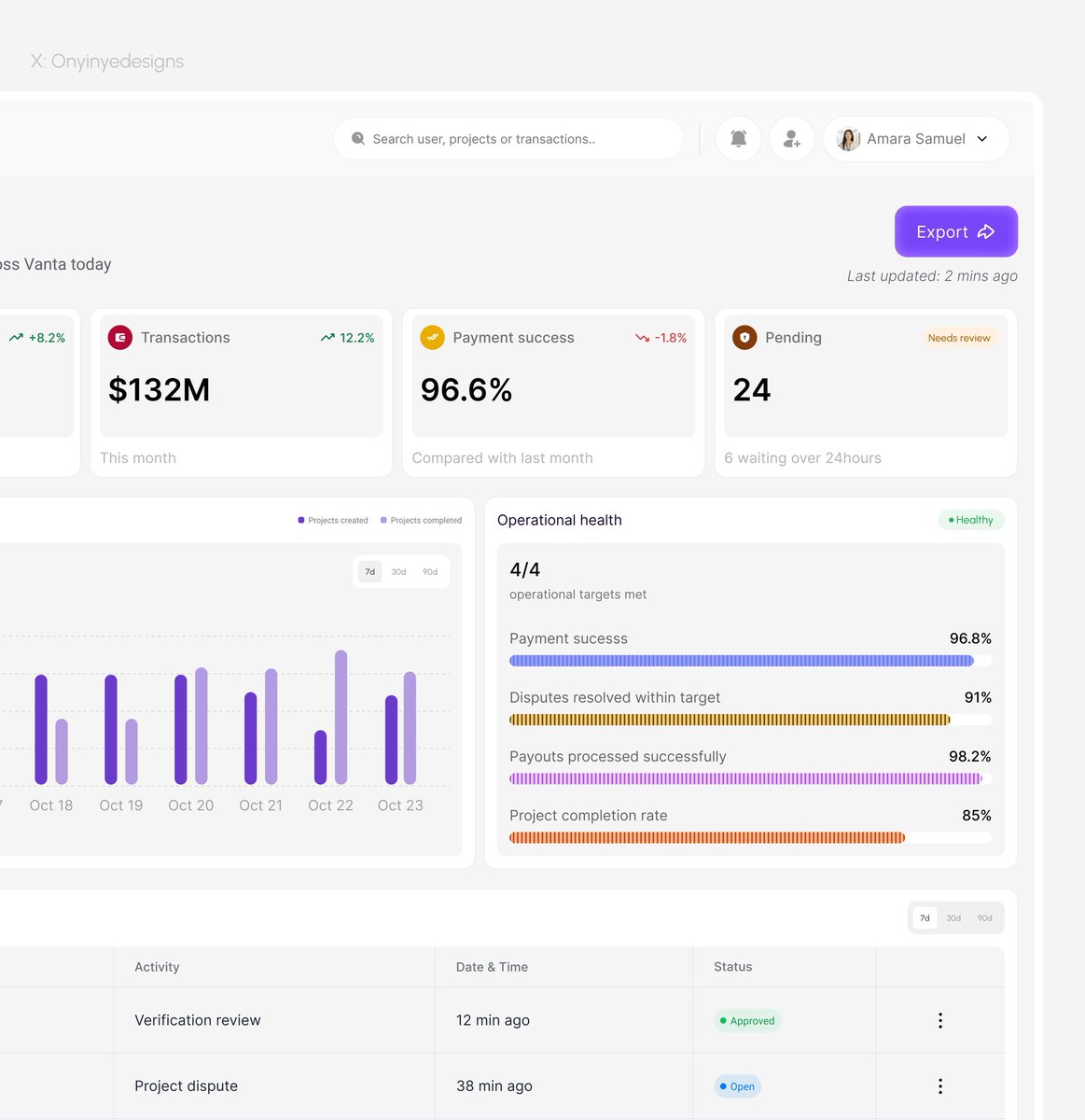This screenshot has height=1120, width=1085.
Task: Select the 30d range on the projects chart
Action: tap(399, 572)
